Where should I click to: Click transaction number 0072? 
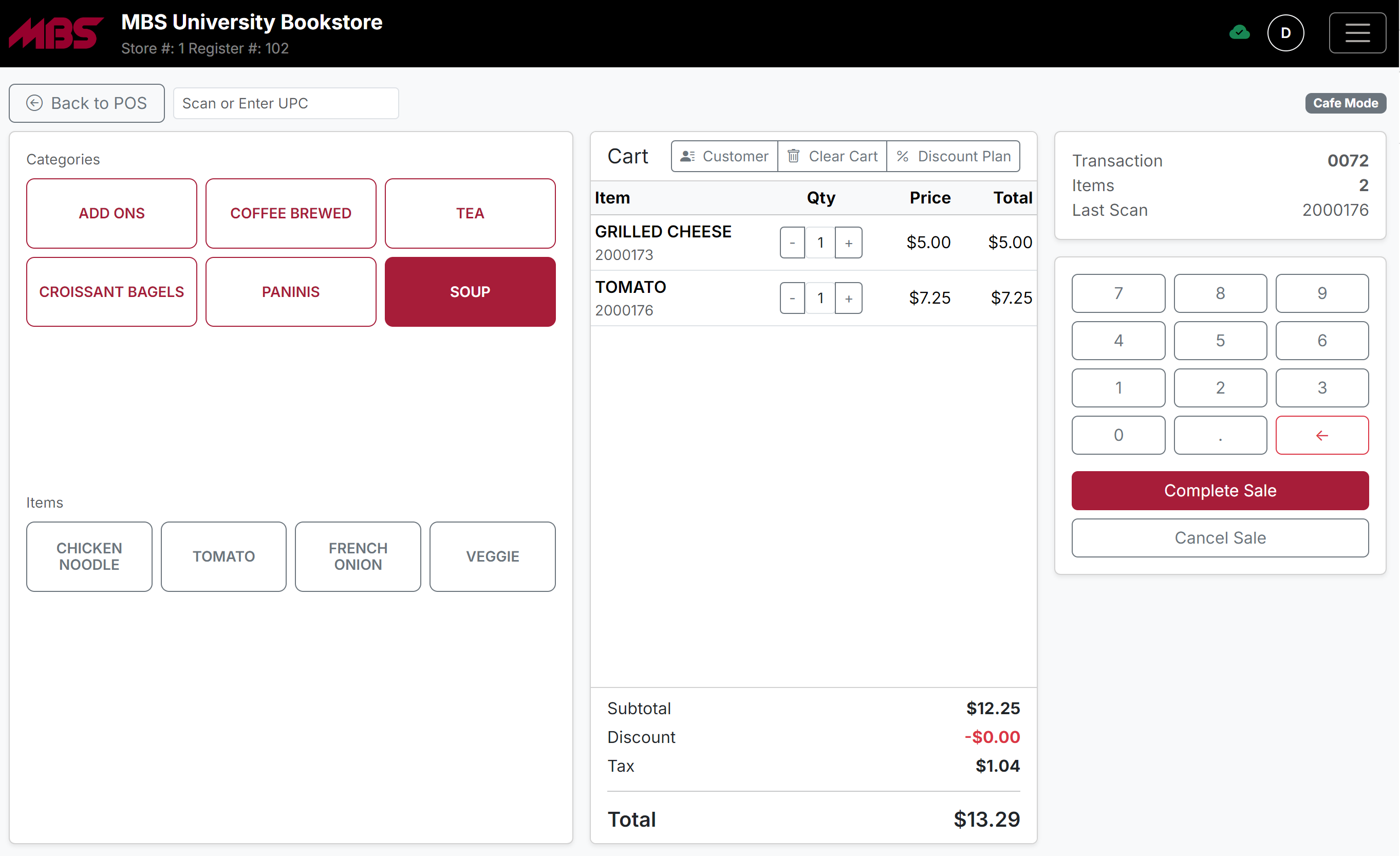[x=1348, y=161]
